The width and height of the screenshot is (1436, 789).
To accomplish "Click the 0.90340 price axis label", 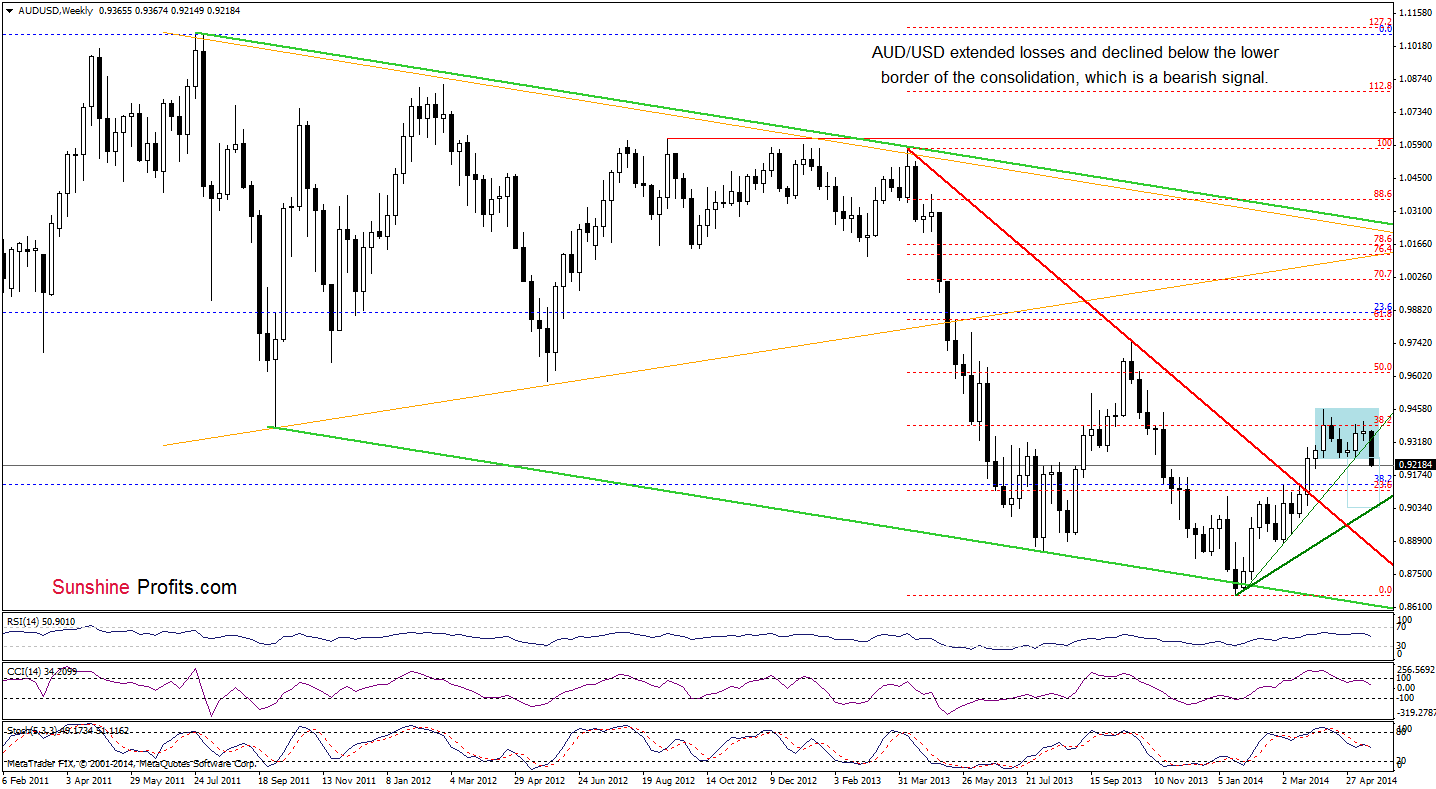I will 1414,508.
